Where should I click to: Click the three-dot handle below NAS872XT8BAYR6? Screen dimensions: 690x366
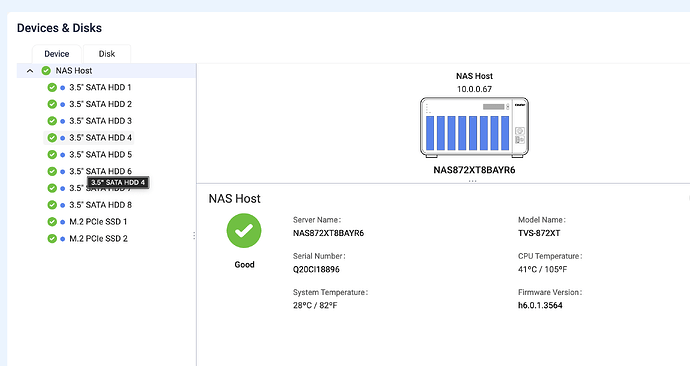(x=472, y=181)
